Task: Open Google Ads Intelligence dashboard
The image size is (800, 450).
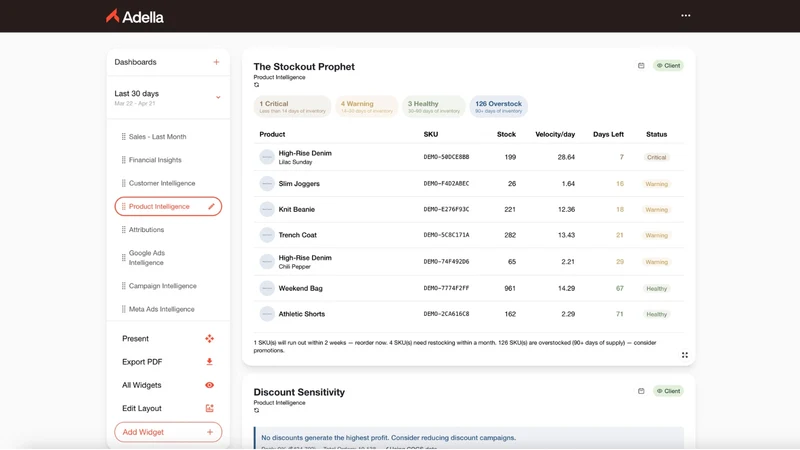Action: pos(147,258)
